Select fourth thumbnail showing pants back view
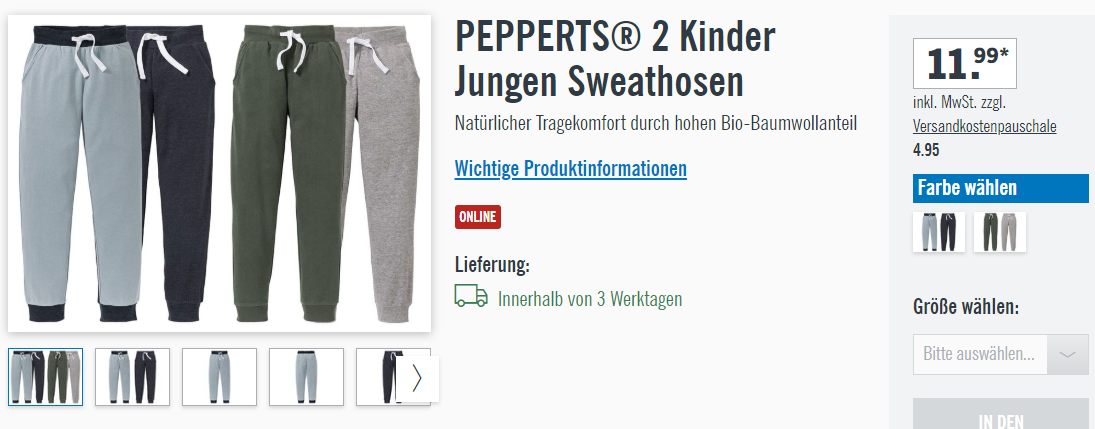The image size is (1095, 429). point(306,377)
